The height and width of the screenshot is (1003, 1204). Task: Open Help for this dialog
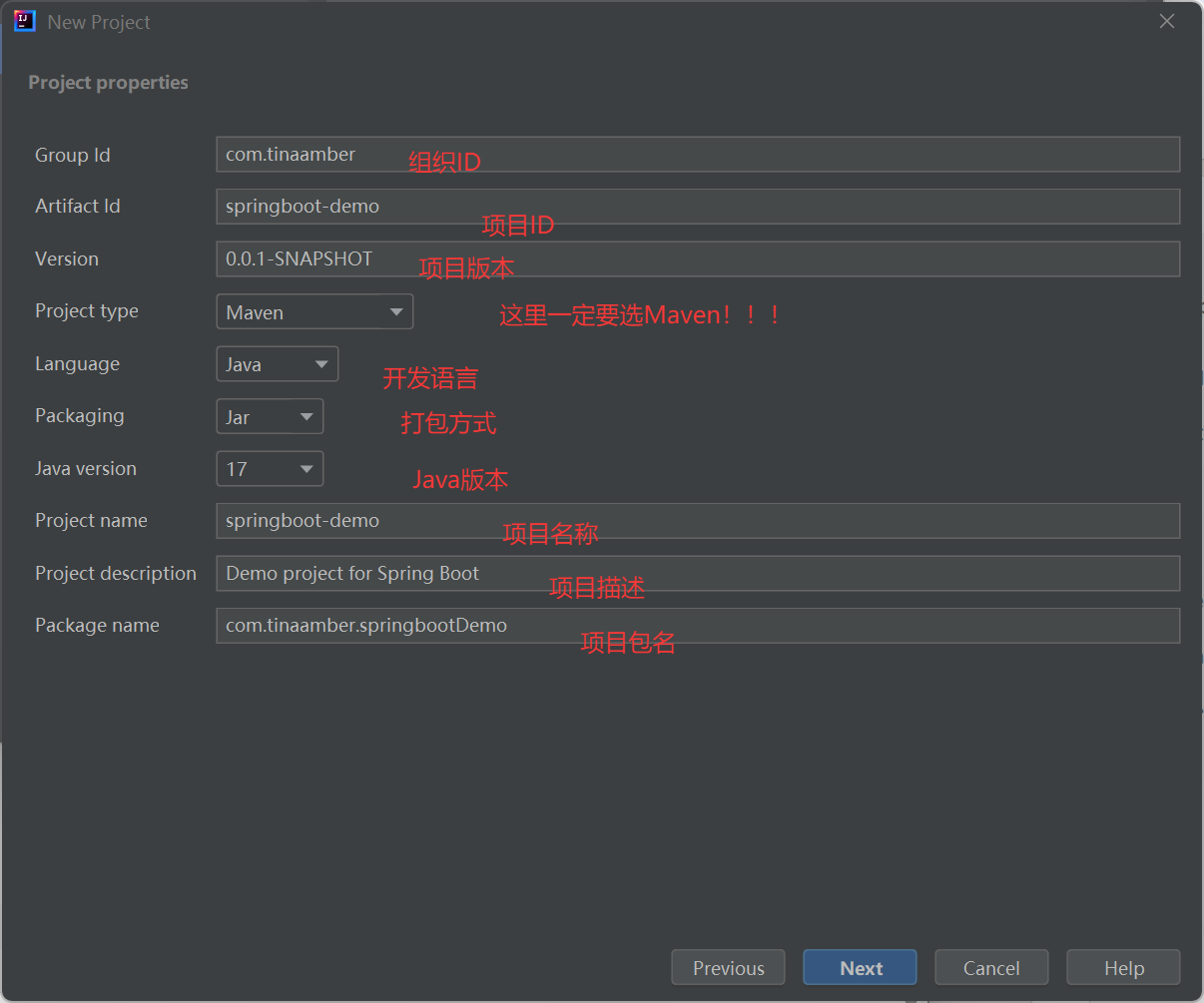[1123, 968]
